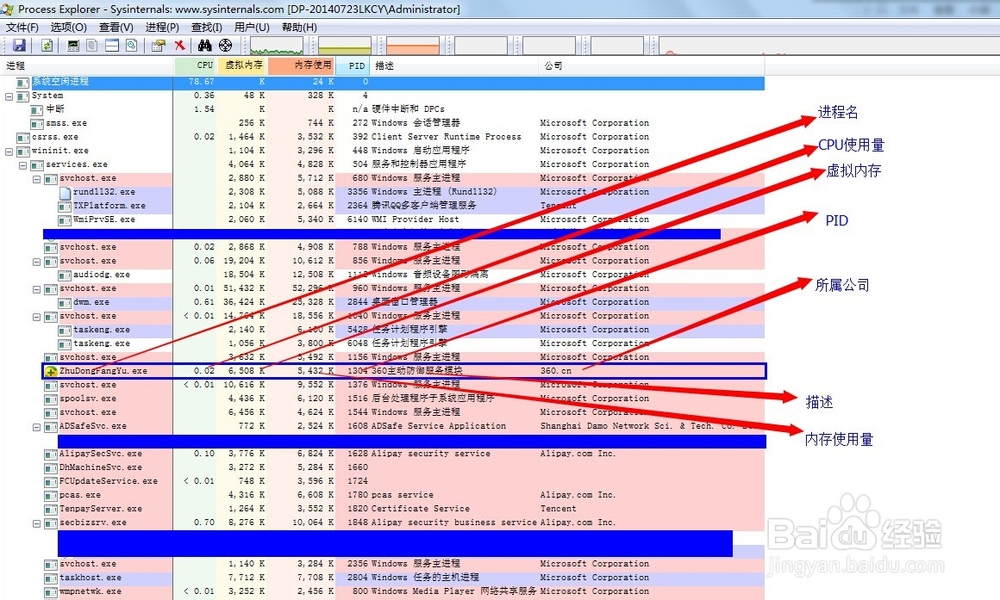Open the 帮助(H) menu
Screen dimensions: 1000x600
(x=299, y=27)
